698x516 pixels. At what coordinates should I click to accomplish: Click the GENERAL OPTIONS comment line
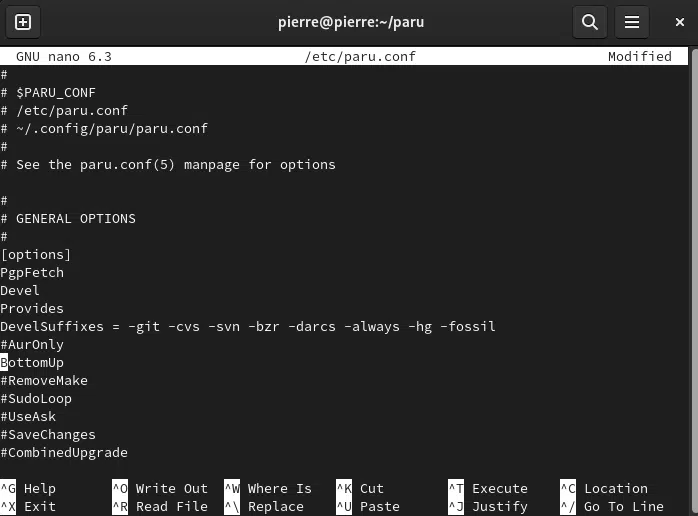[68, 219]
